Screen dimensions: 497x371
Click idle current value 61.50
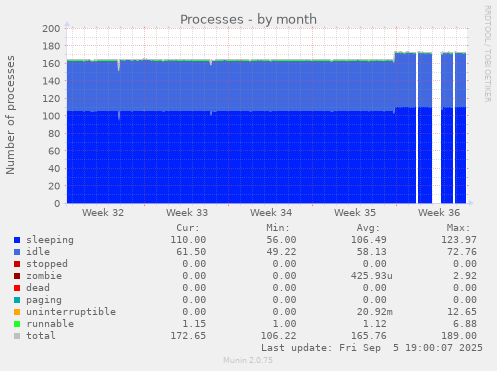191,252
